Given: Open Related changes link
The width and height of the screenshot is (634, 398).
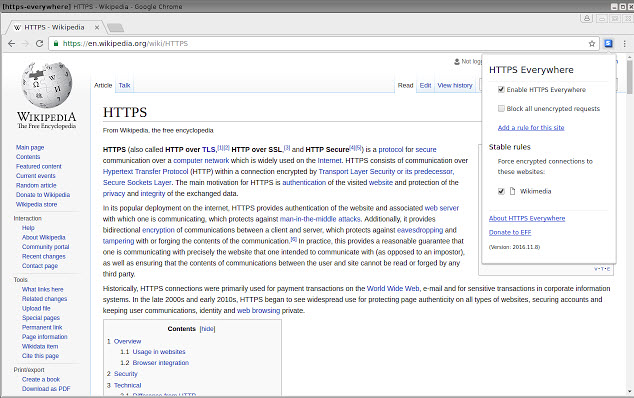Looking at the screenshot, I should pos(44,298).
